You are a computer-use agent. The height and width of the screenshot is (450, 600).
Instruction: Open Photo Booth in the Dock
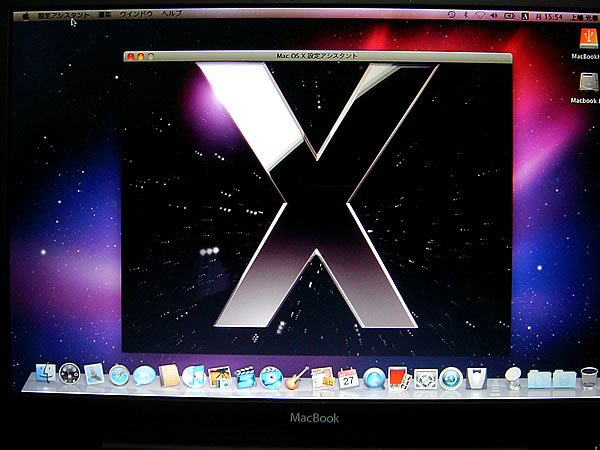click(x=399, y=379)
